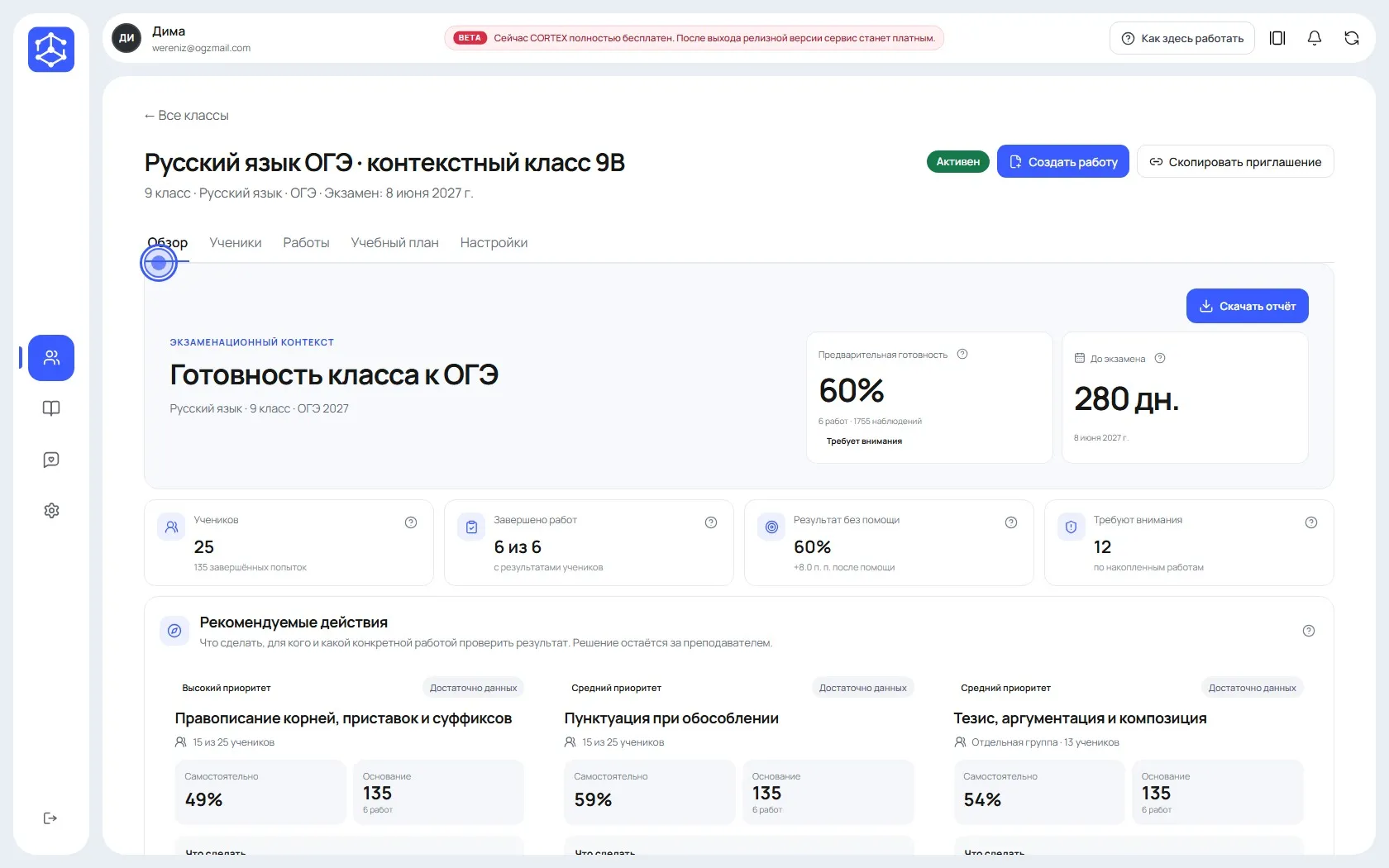Screen dimensions: 1389x868
Task: Switch to the Ученики tab
Action: pyautogui.click(x=236, y=243)
